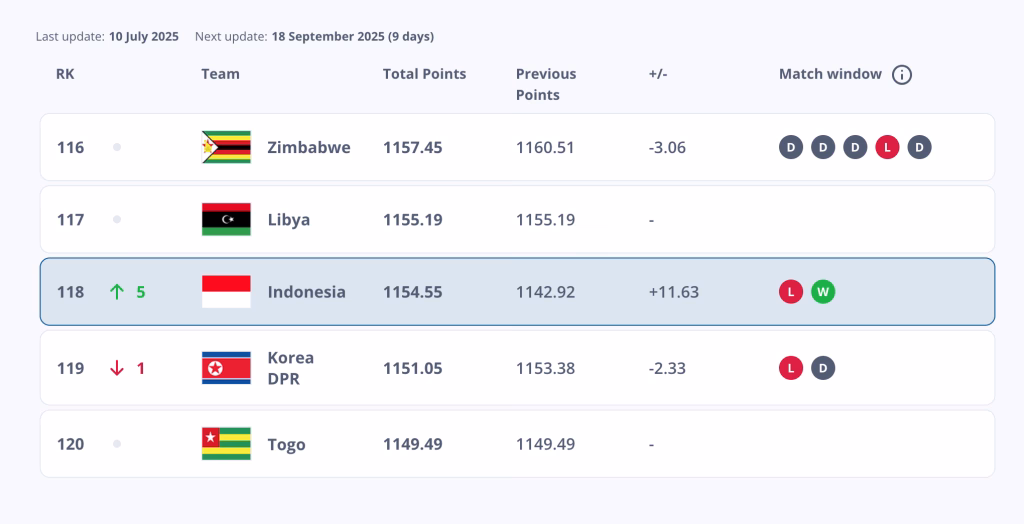Image resolution: width=1024 pixels, height=524 pixels.
Task: Click the RK column header
Action: [x=65, y=74]
